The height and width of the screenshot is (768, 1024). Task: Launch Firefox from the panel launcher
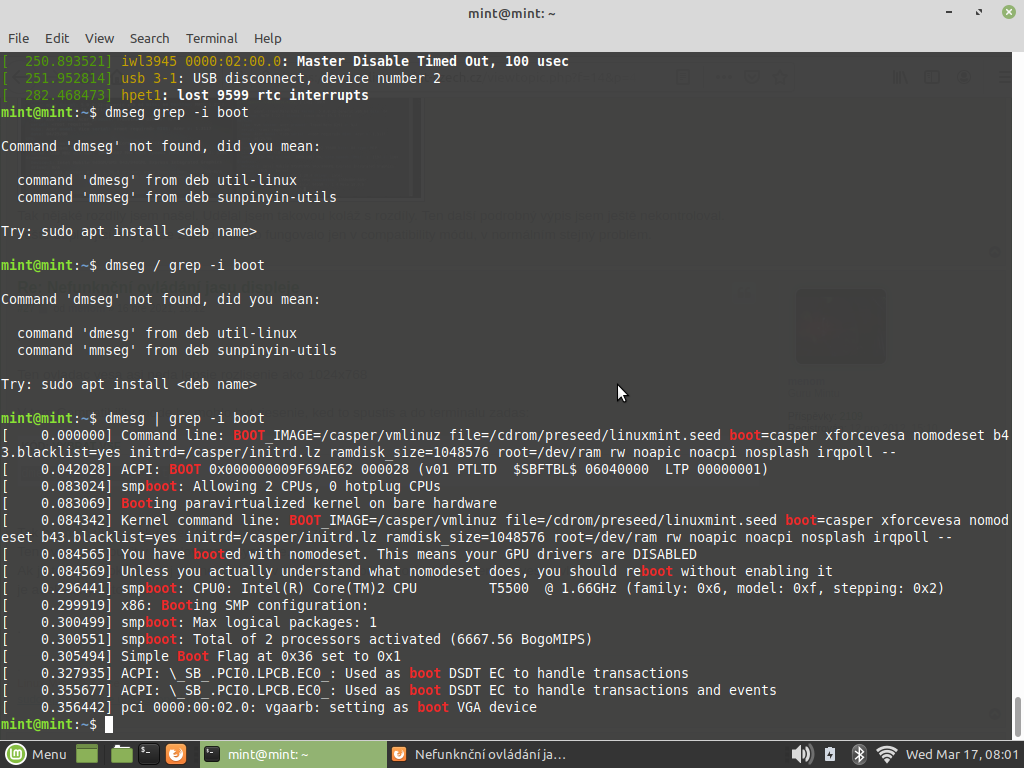[x=176, y=754]
